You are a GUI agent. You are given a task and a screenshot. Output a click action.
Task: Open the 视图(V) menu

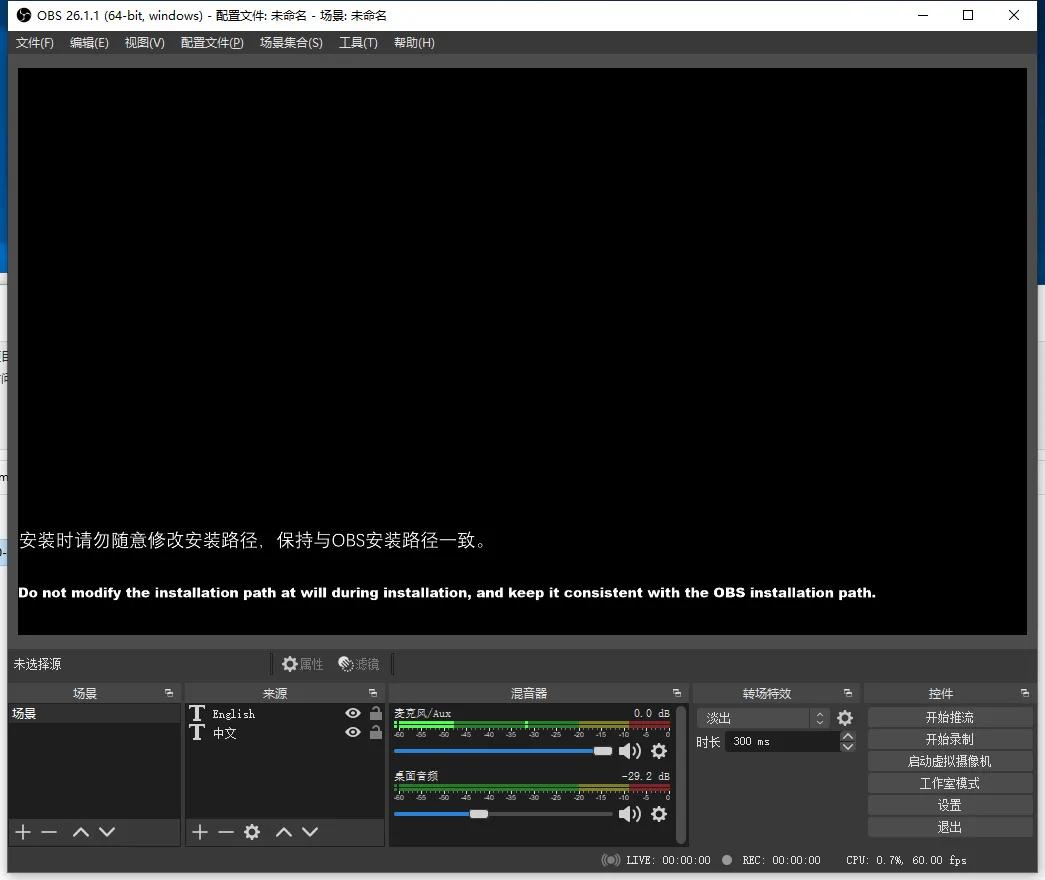click(143, 42)
